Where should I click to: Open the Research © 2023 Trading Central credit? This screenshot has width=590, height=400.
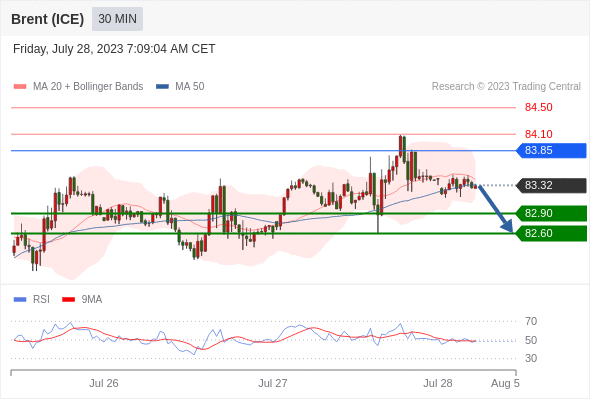pos(506,87)
